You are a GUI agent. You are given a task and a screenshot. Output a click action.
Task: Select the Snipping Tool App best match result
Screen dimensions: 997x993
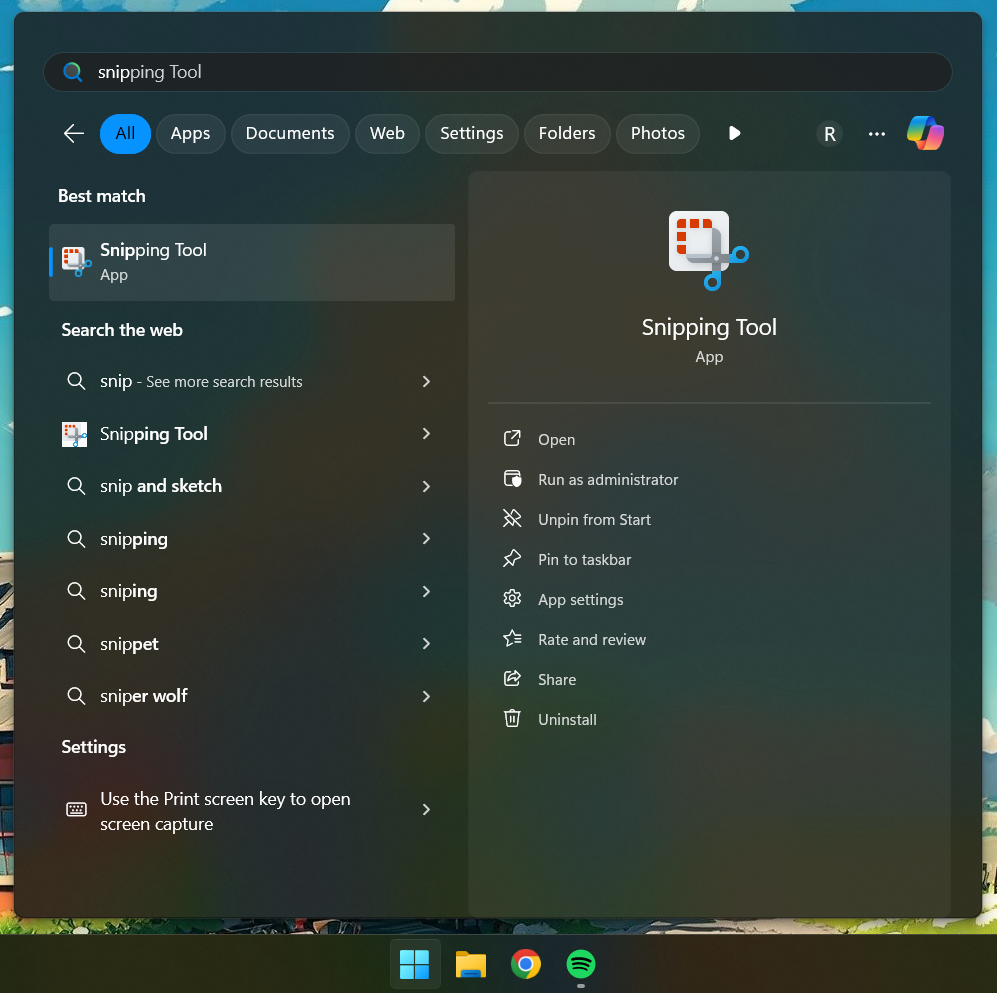(252, 262)
